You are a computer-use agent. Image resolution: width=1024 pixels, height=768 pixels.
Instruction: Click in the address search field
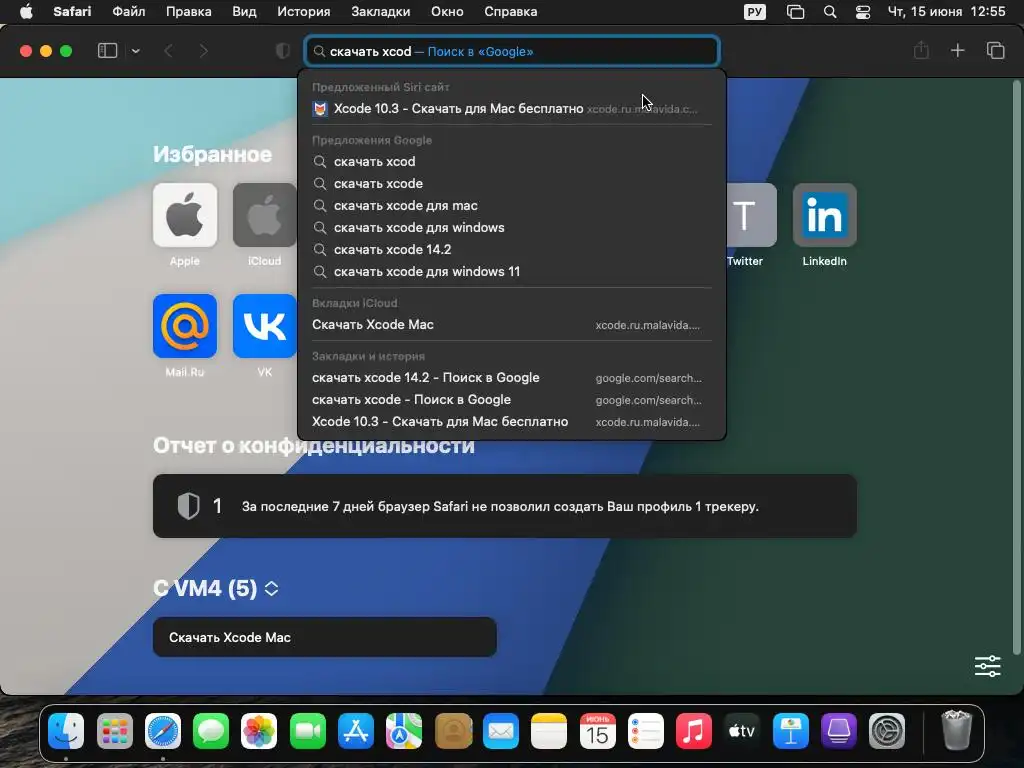[512, 51]
